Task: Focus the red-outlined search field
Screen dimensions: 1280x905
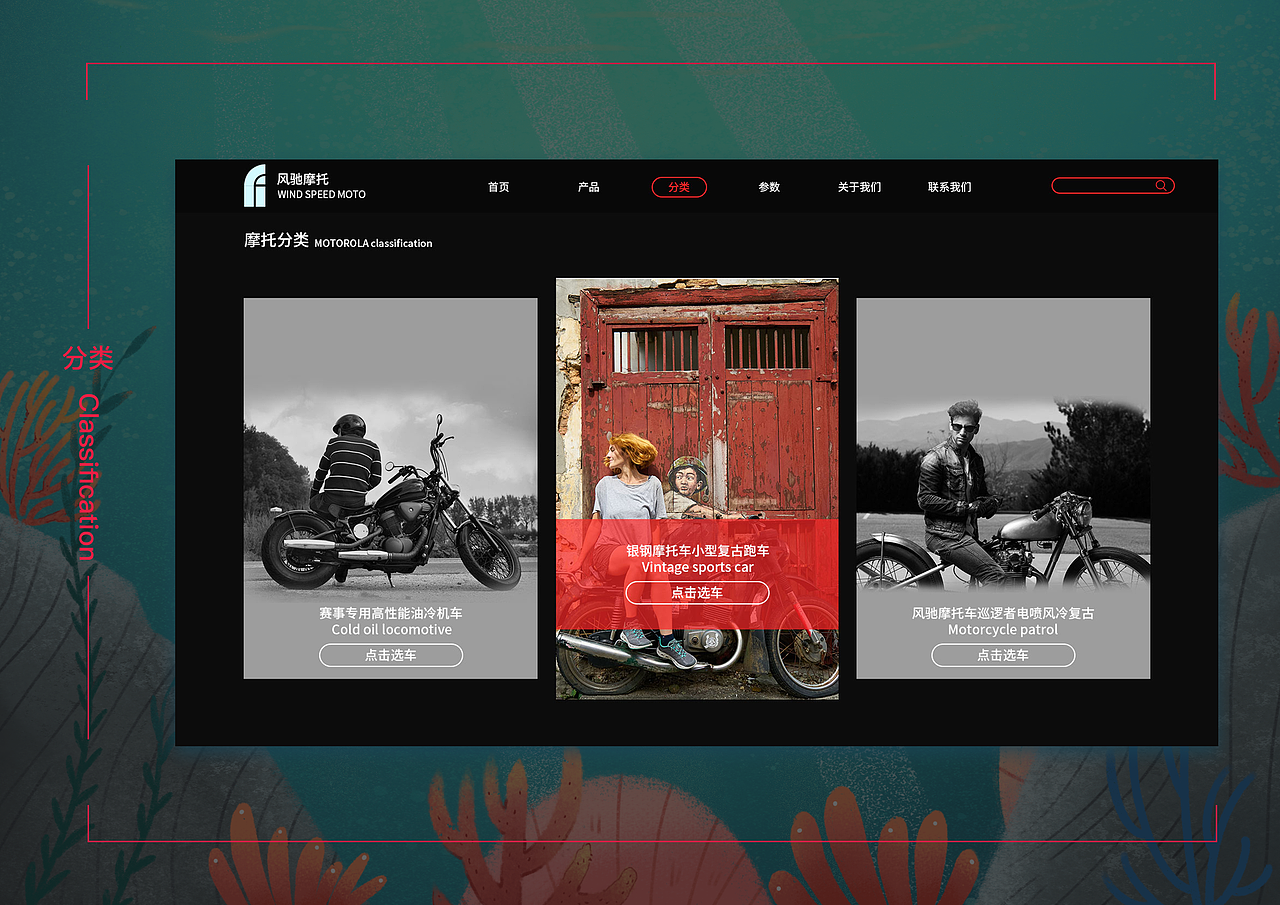Action: [1113, 186]
